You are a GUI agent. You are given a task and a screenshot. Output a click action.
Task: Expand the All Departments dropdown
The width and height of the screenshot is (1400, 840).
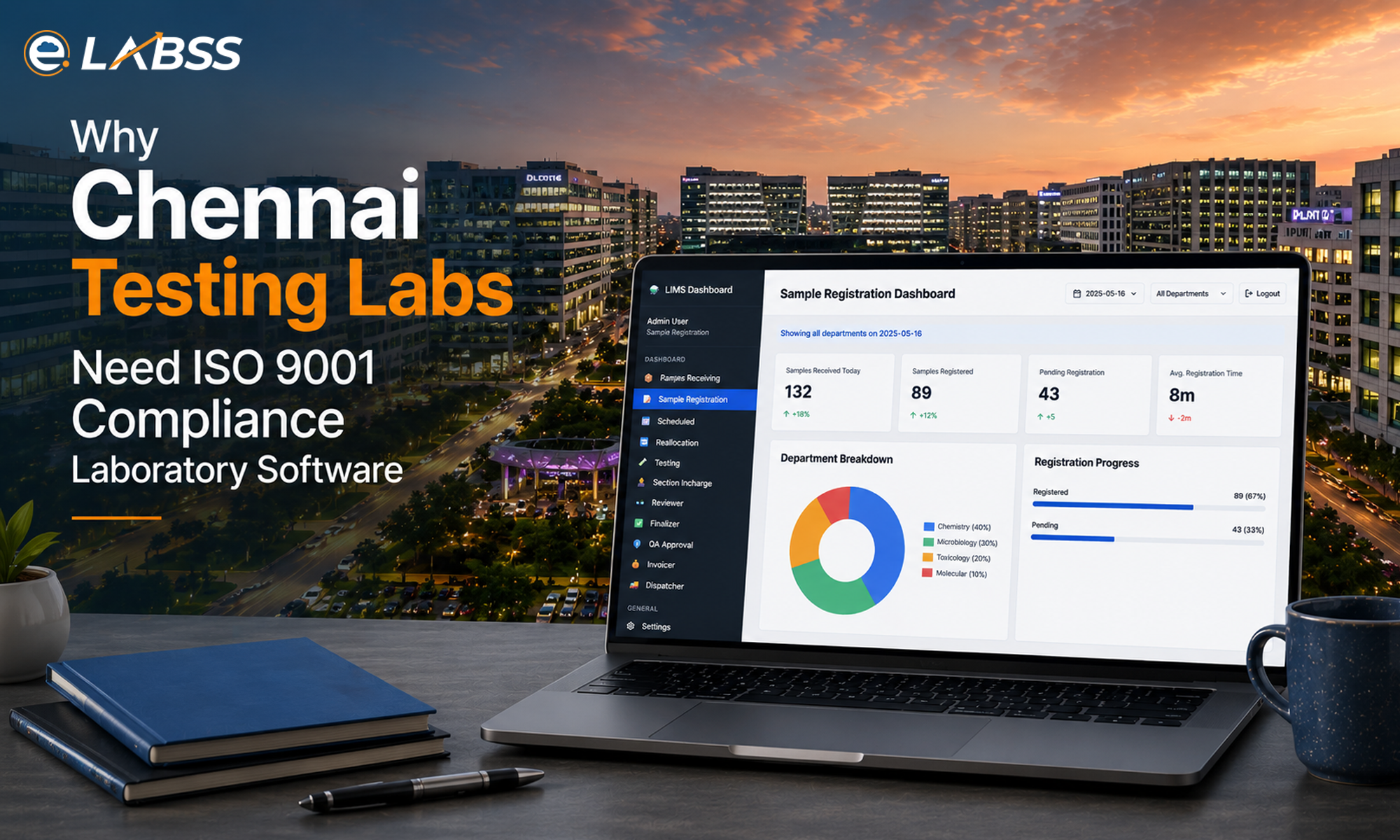point(1191,293)
